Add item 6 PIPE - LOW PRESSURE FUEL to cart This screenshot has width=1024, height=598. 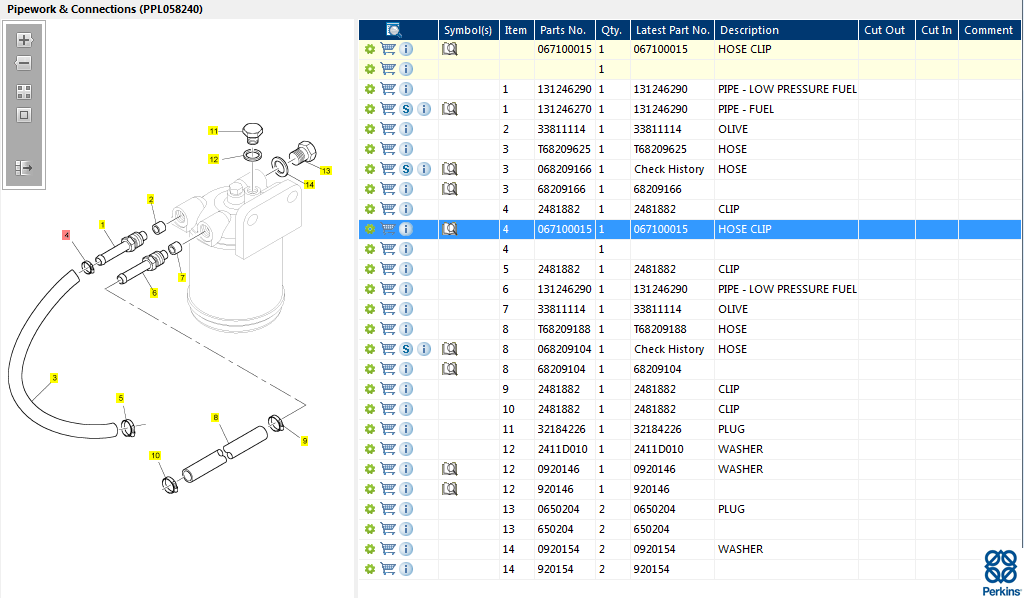[388, 289]
